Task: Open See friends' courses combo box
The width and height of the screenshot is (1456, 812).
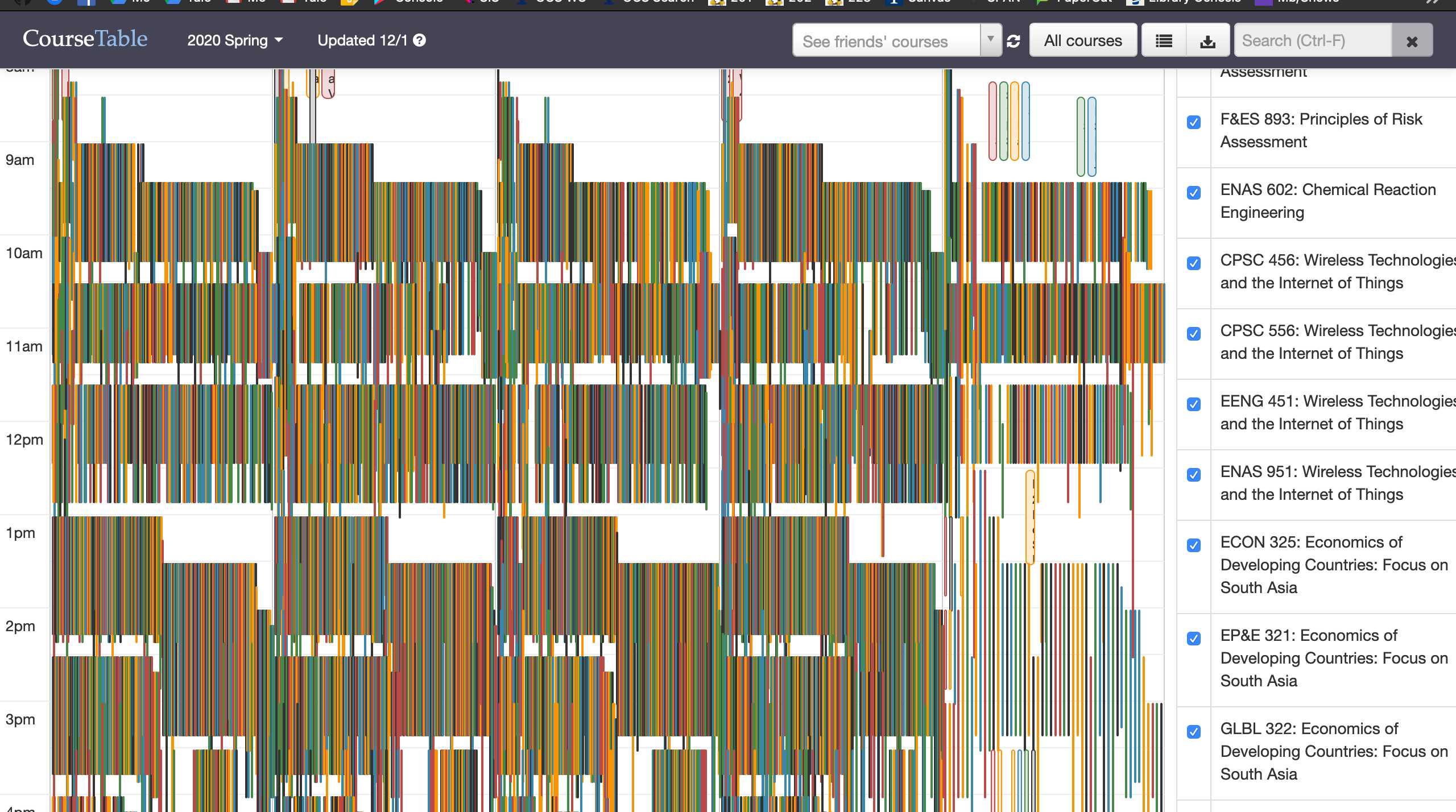Action: pyautogui.click(x=886, y=41)
